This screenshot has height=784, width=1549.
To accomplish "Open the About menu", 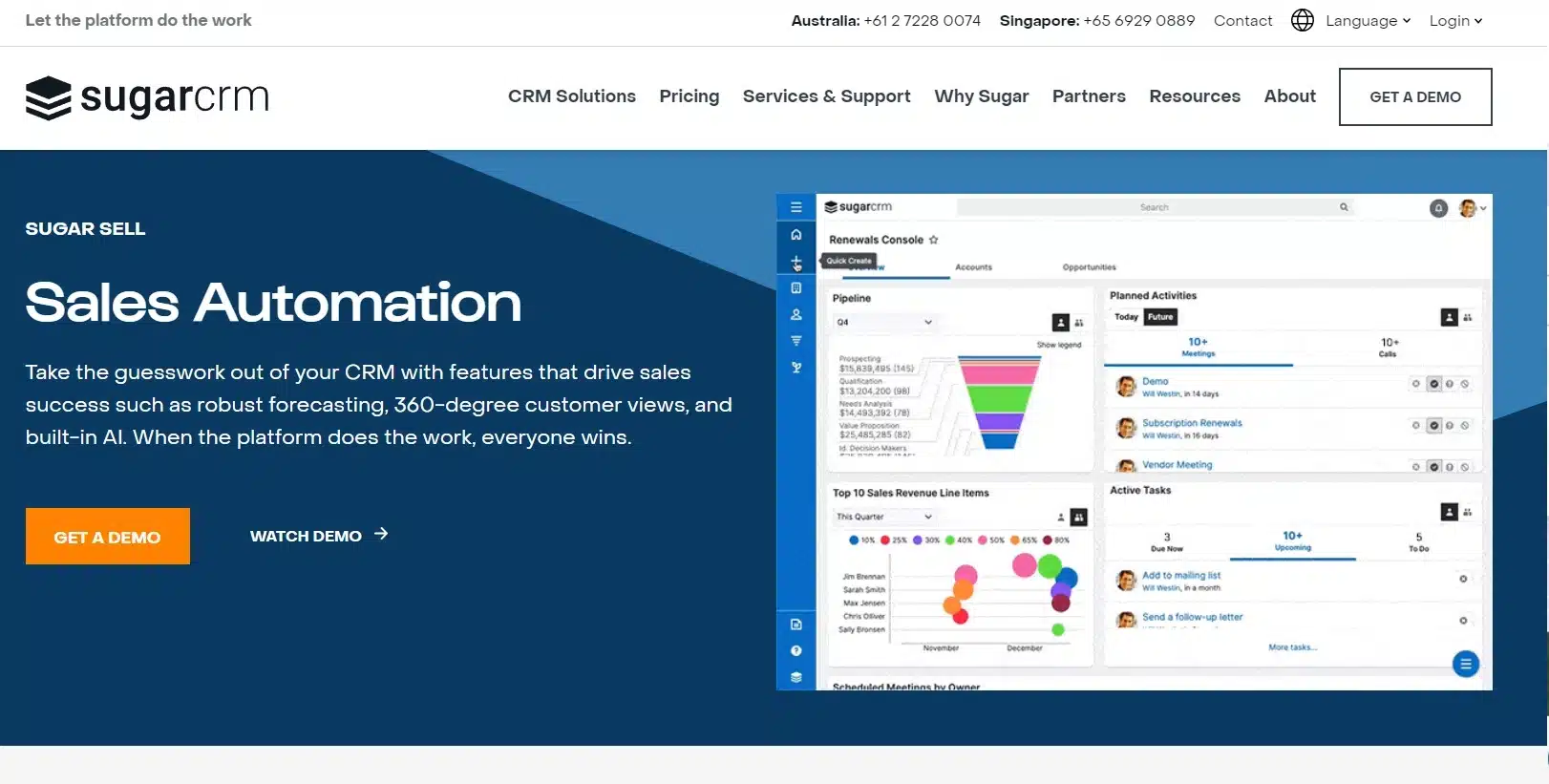I will [1289, 96].
